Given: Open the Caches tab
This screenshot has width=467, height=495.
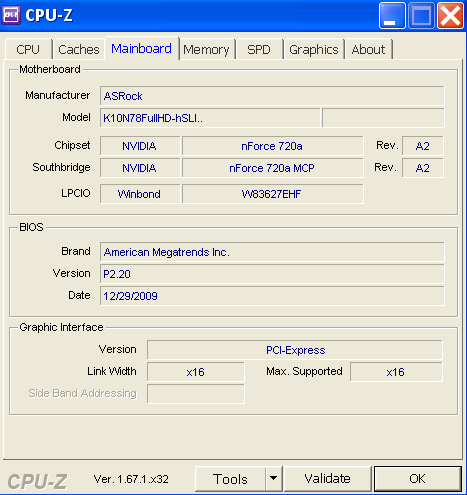Looking at the screenshot, I should [79, 50].
